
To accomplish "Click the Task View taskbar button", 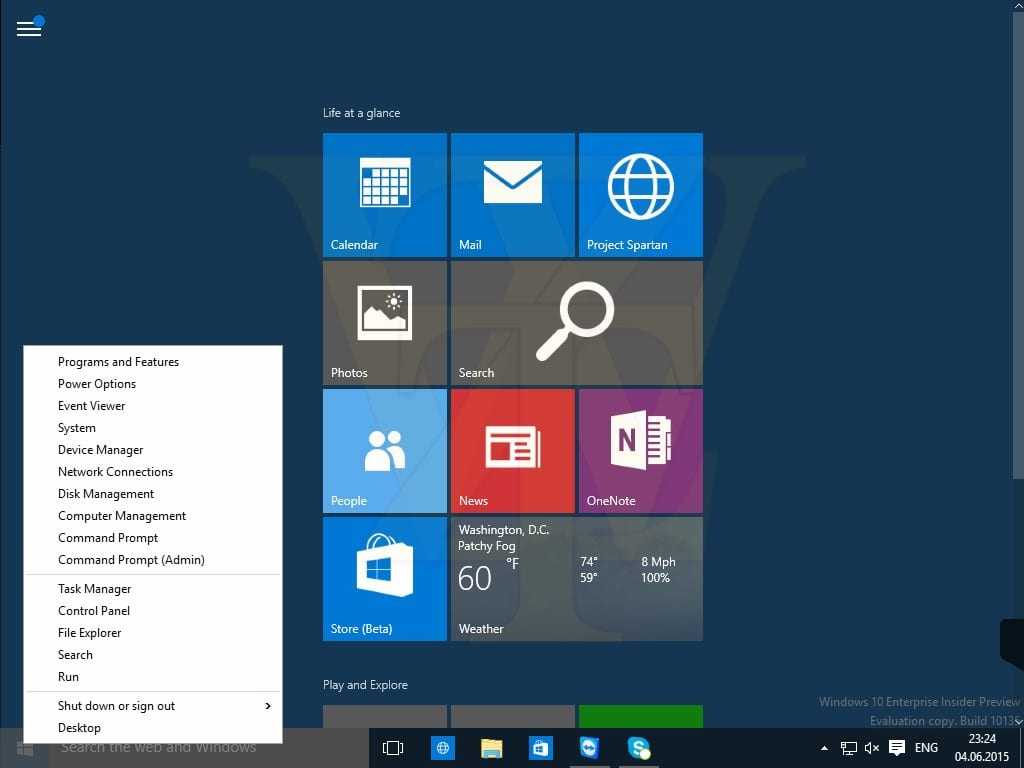I will [393, 748].
